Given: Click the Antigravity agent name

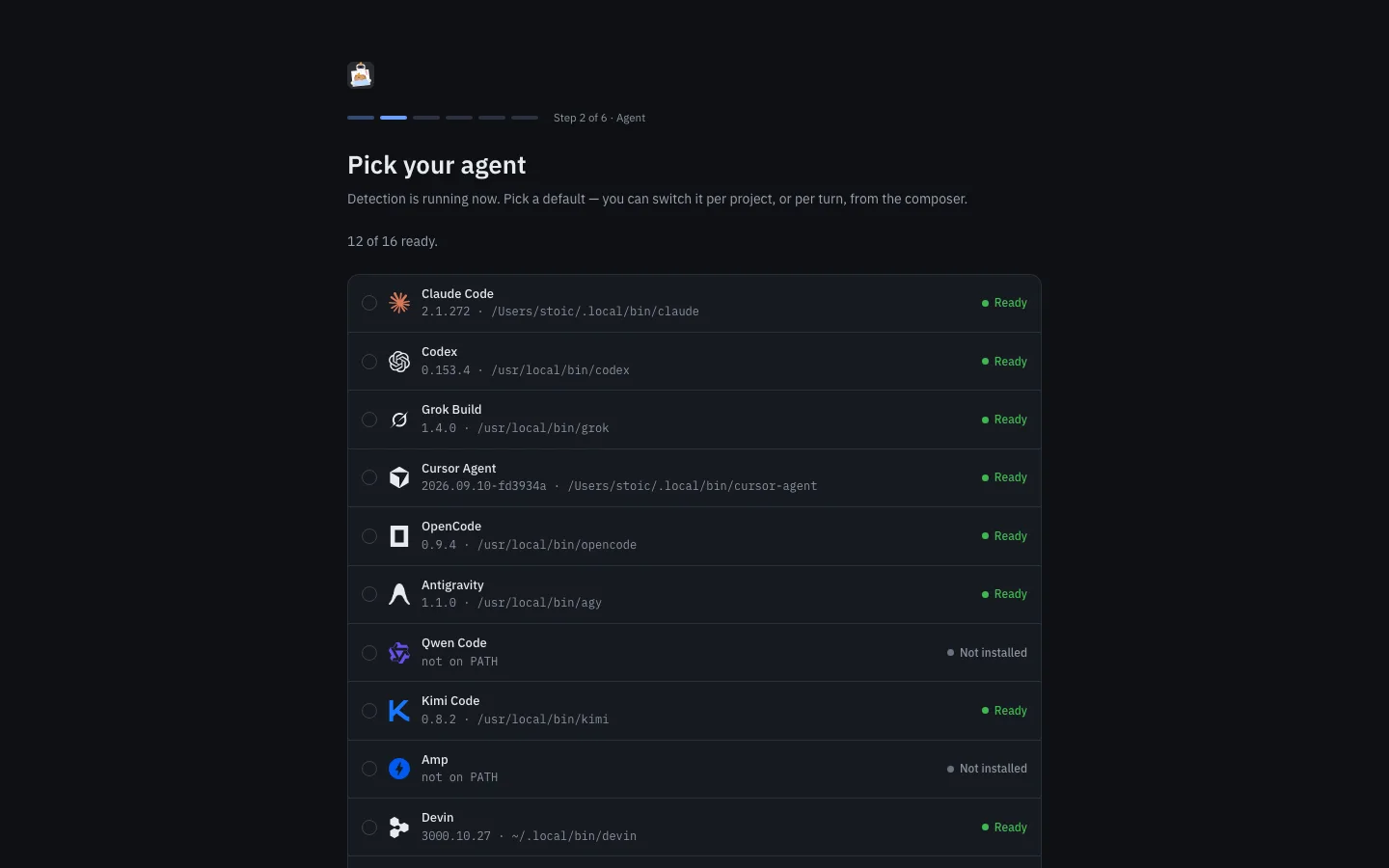Looking at the screenshot, I should click(x=452, y=585).
